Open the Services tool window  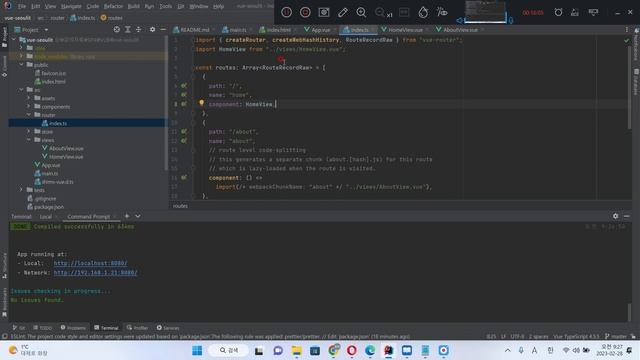pos(168,328)
